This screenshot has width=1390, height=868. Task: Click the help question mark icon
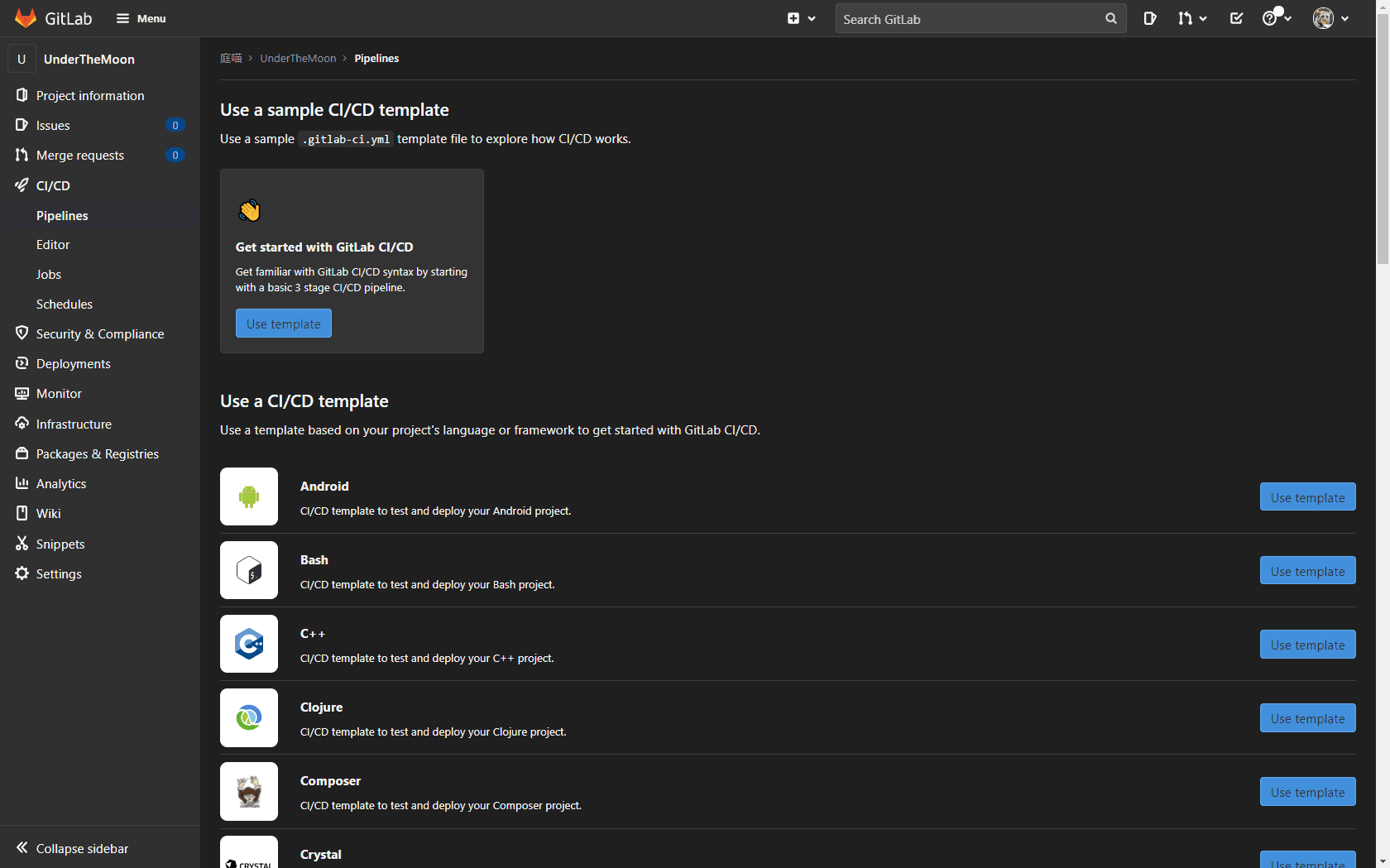[x=1271, y=17]
